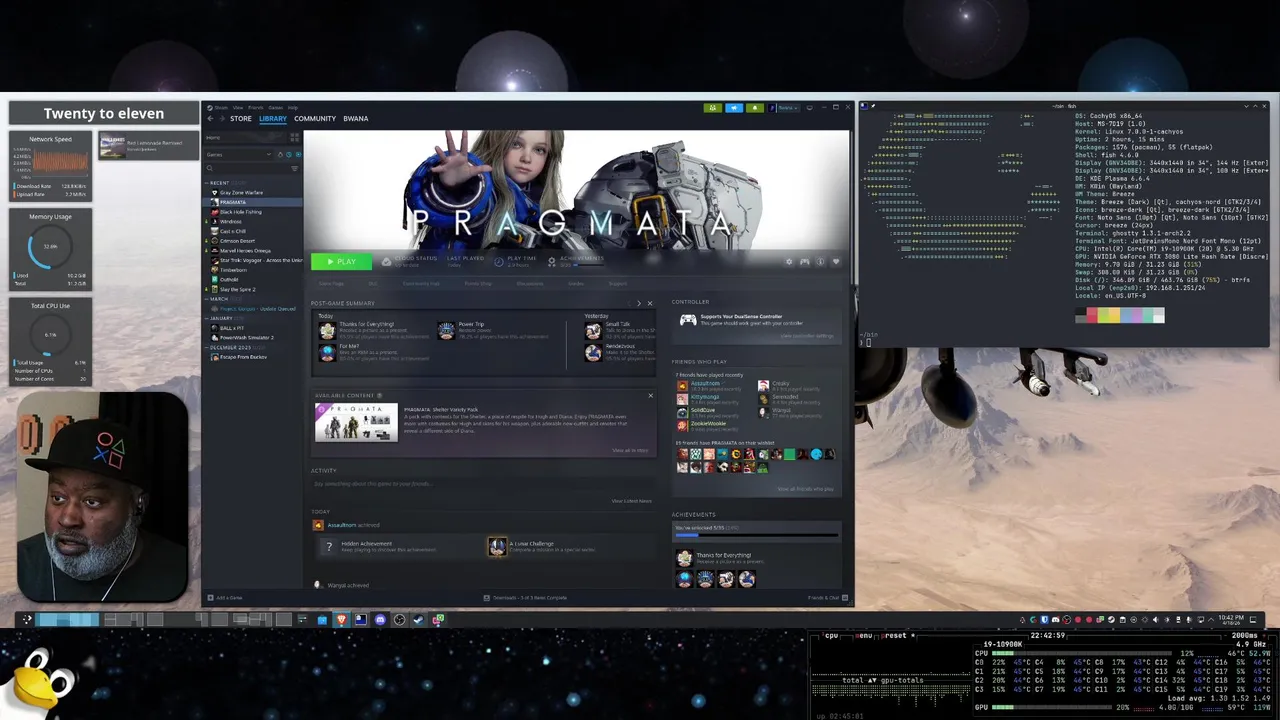Open View controller settings link
Viewport: 1280px width, 720px height.
click(807, 336)
